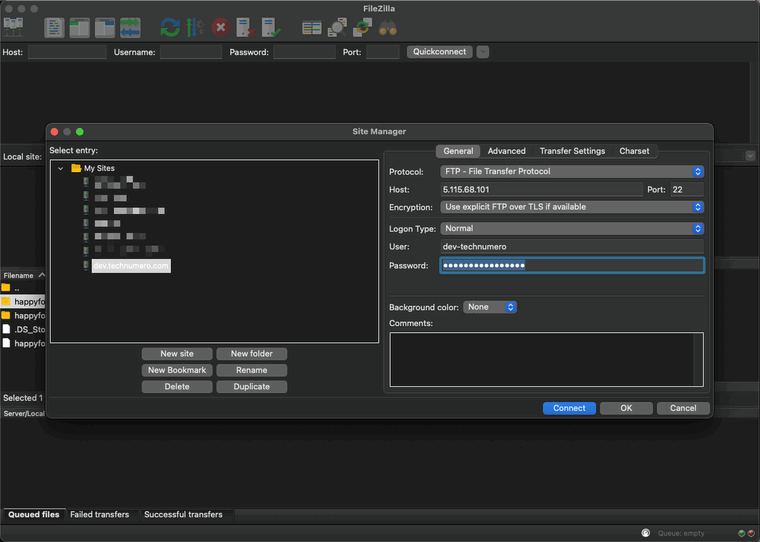Toggle transfer queue display icon
760x542 pixels.
(131, 27)
